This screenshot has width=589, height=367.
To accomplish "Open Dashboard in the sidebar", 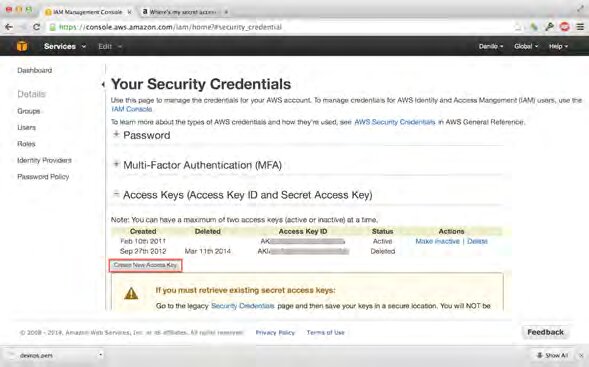I will pos(35,70).
